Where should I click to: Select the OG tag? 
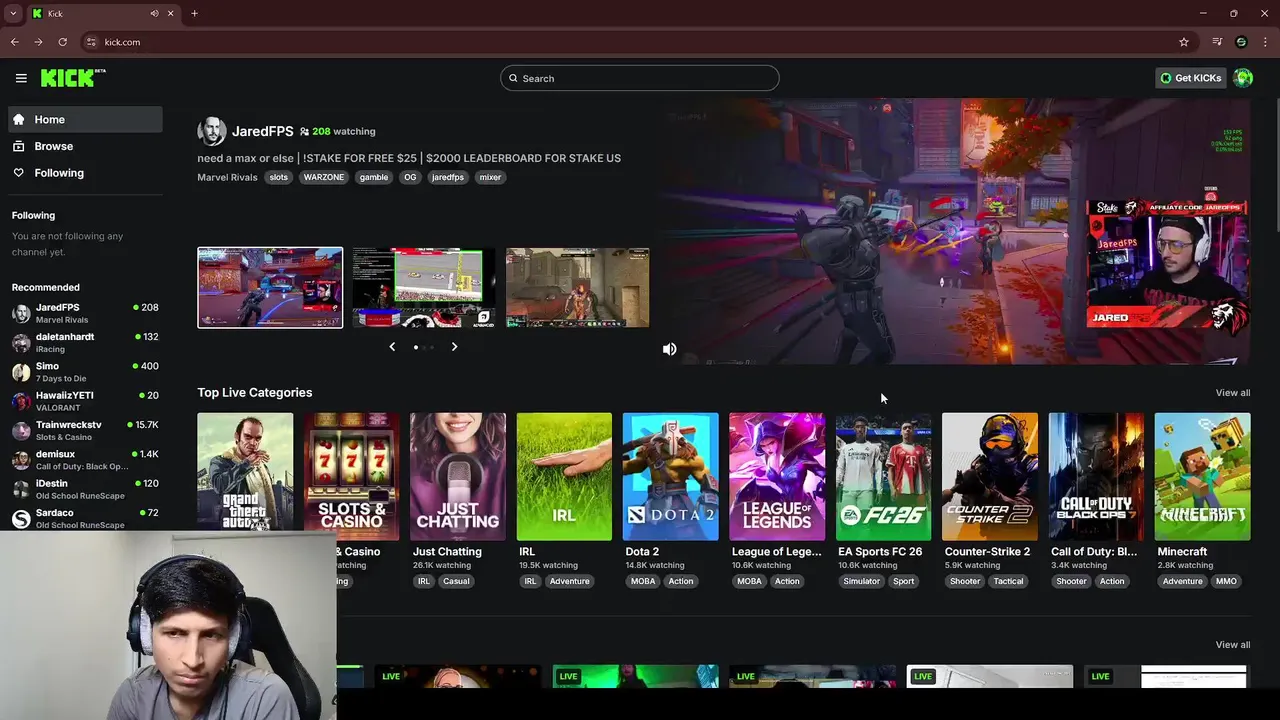tap(410, 177)
